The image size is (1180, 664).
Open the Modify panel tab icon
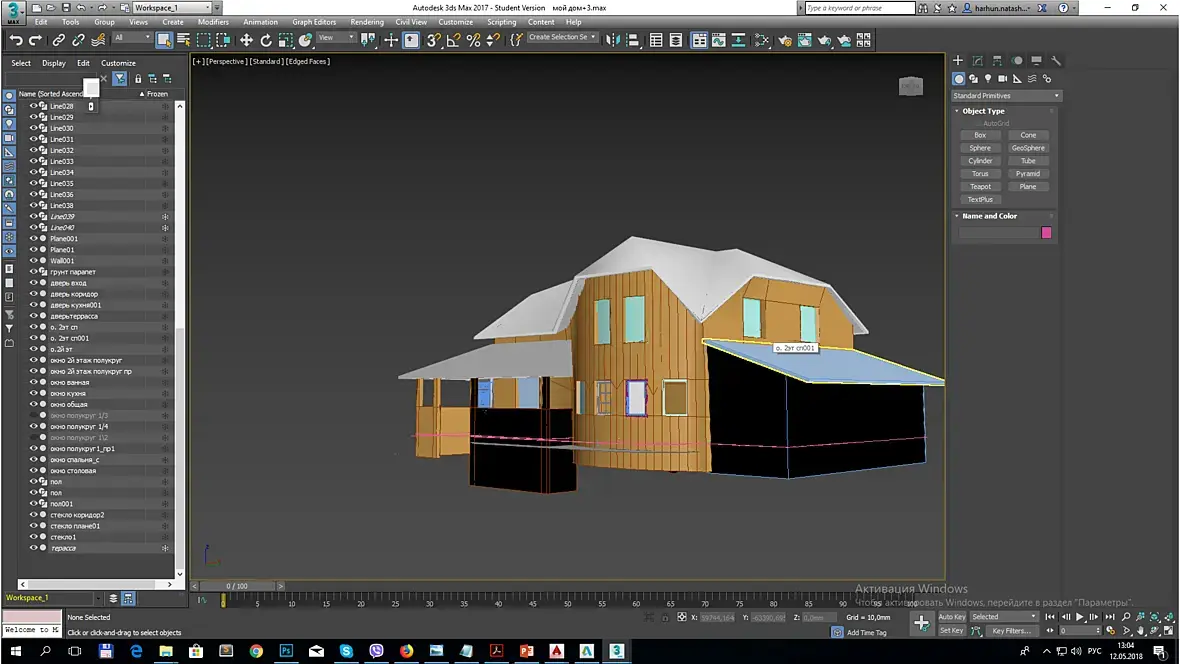coord(977,61)
